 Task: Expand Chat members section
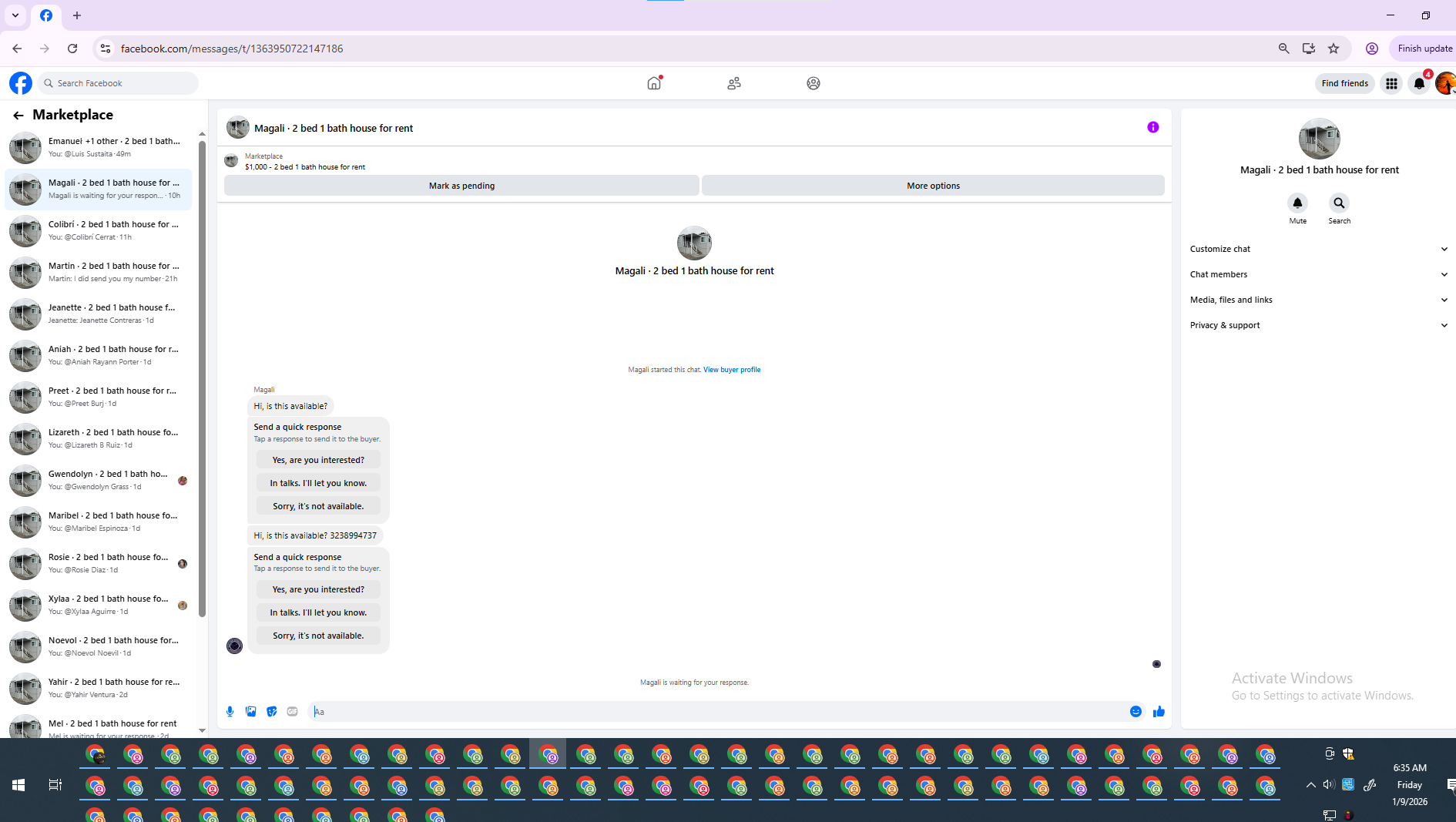[x=1318, y=274]
